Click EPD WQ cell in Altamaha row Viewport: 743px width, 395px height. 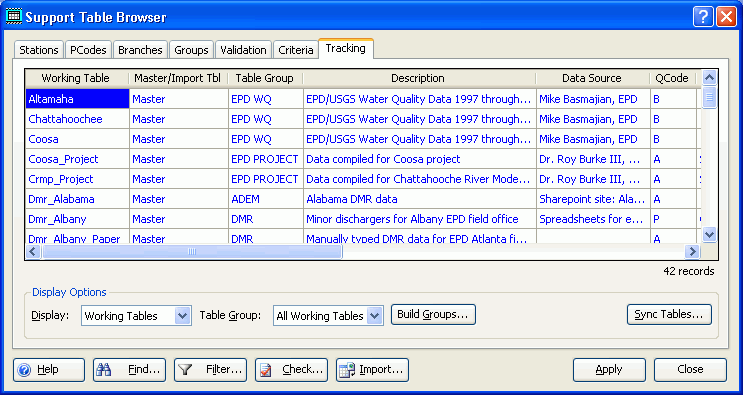pos(265,99)
